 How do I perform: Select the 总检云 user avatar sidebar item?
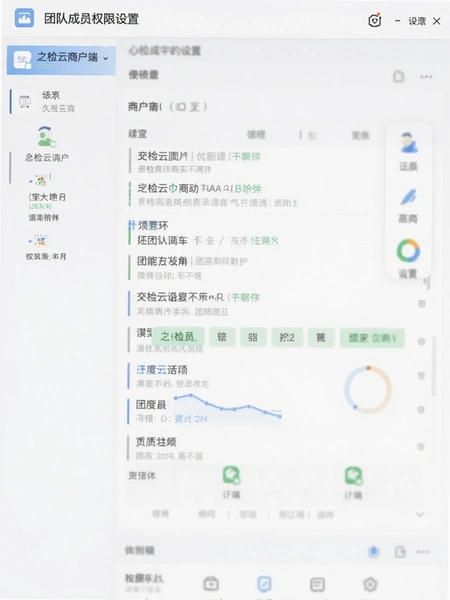point(47,143)
